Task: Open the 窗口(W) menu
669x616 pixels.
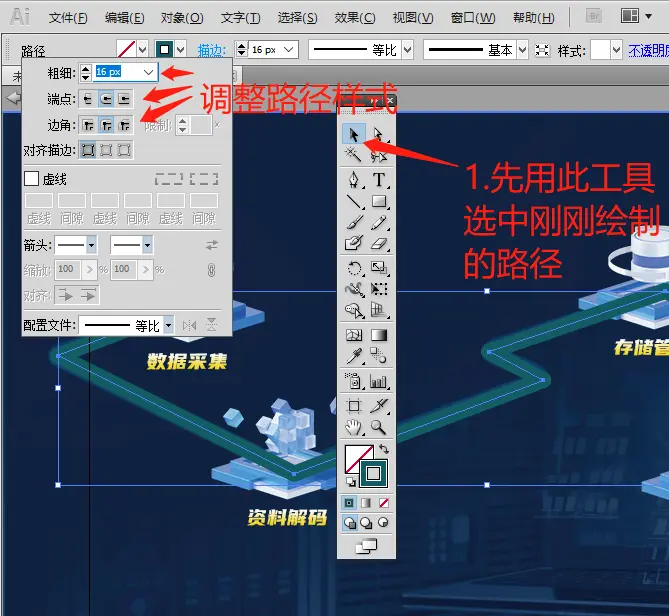Action: tap(473, 18)
